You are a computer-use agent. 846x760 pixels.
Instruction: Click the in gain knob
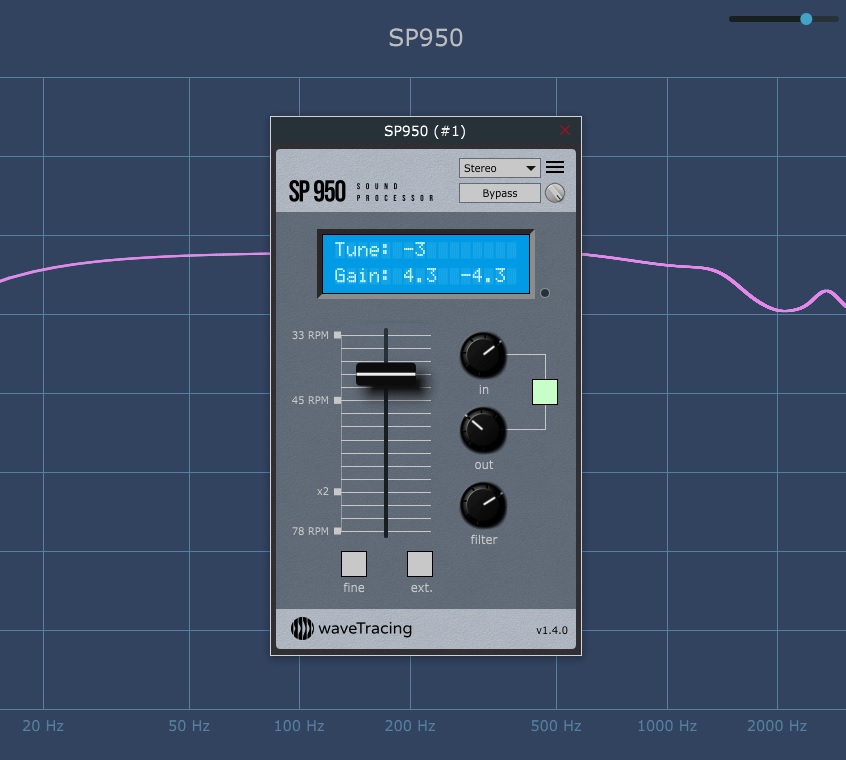click(483, 354)
